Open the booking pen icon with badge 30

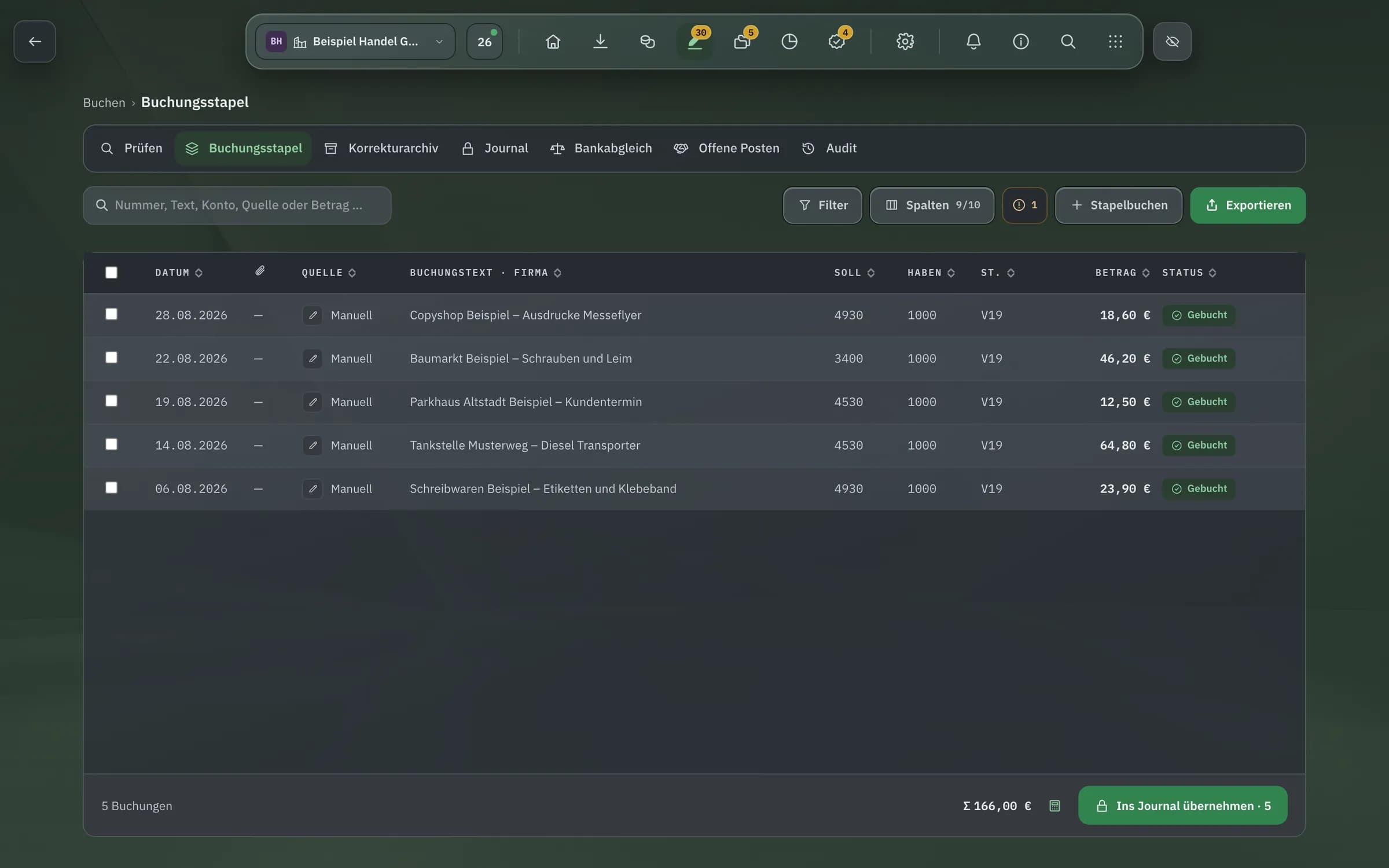point(694,42)
